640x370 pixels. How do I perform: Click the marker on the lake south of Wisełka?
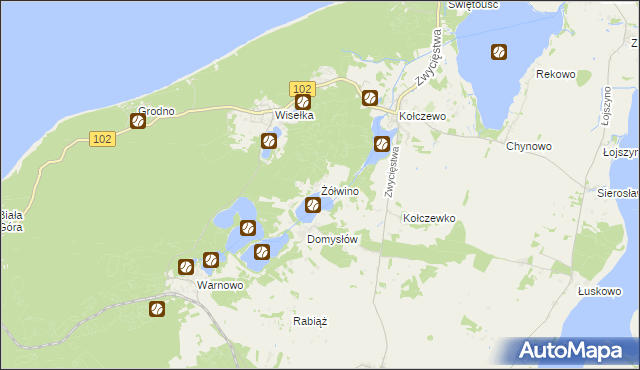click(269, 141)
